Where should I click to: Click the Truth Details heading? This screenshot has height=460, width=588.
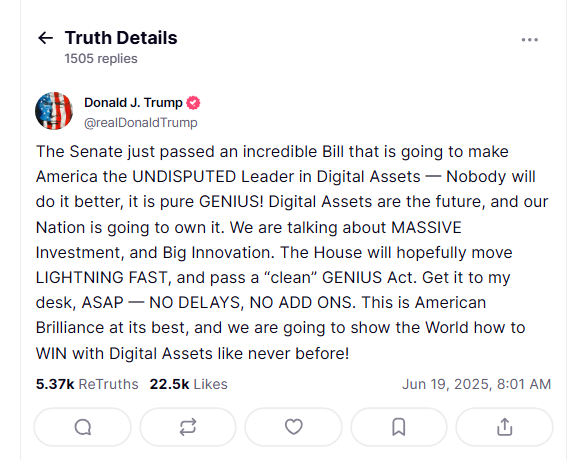[x=121, y=38]
